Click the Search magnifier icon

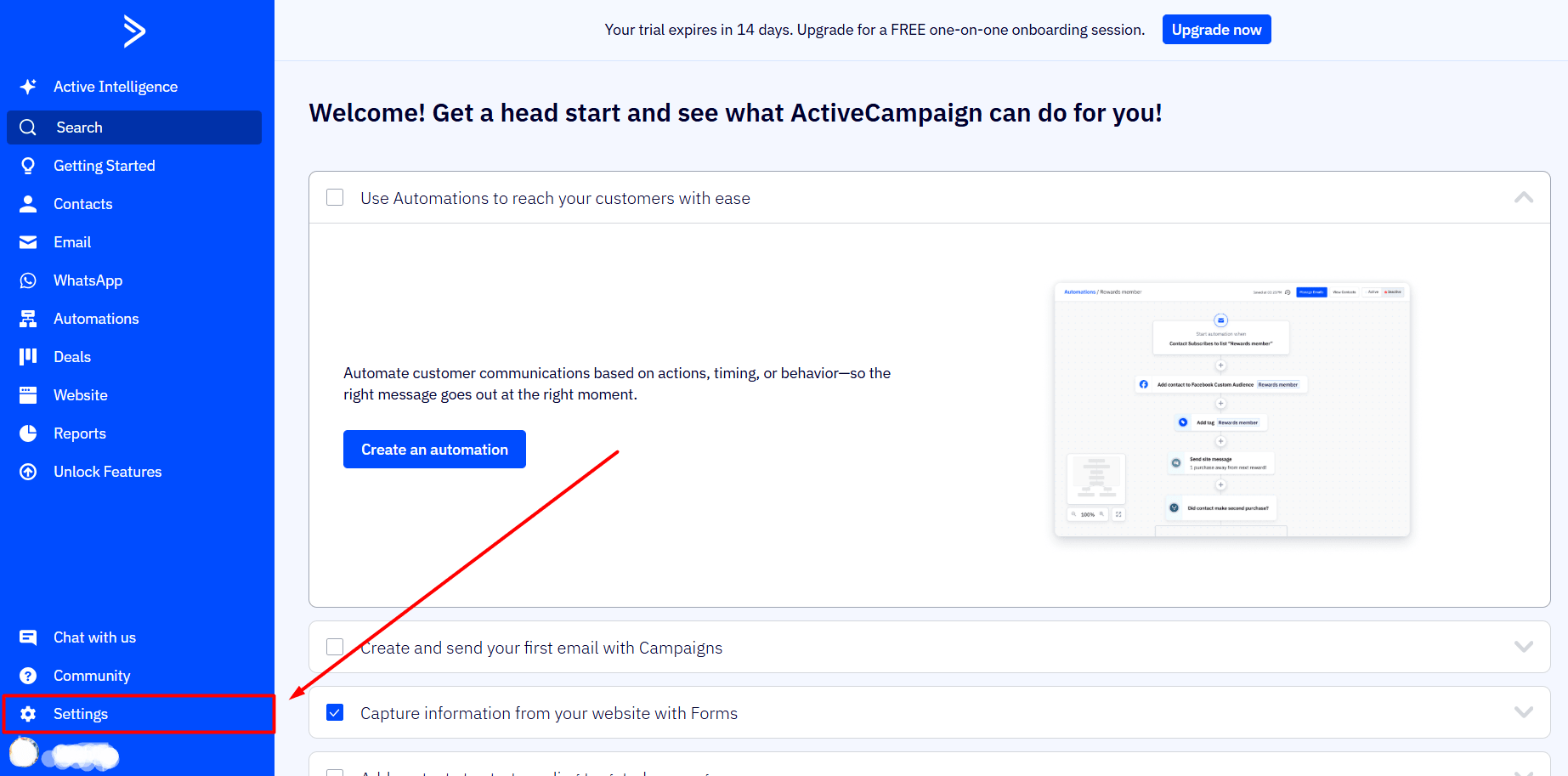pos(28,127)
